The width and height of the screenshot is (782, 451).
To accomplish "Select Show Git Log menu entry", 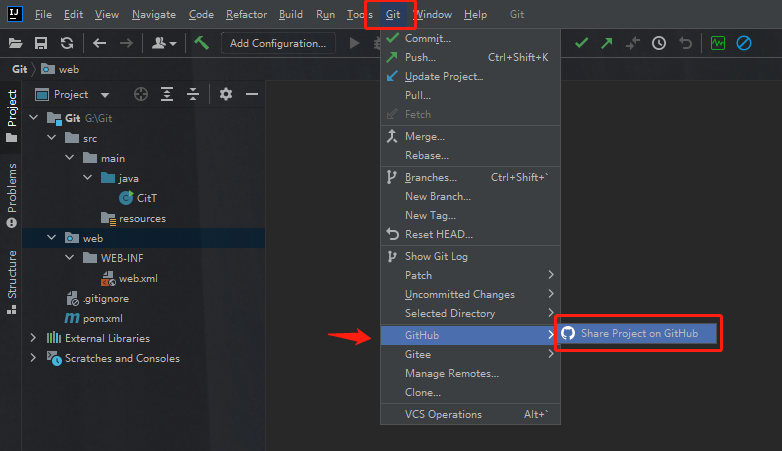I will [x=470, y=256].
